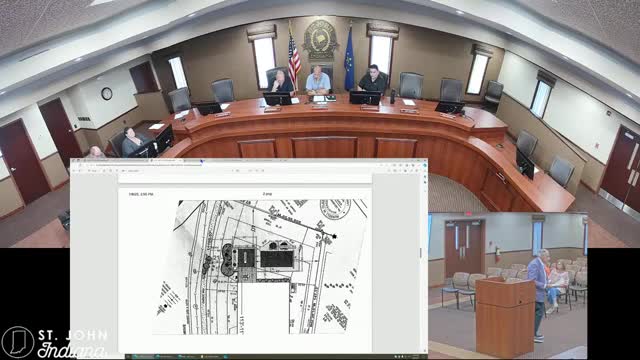Click the browser address bar URL

click(x=148, y=165)
